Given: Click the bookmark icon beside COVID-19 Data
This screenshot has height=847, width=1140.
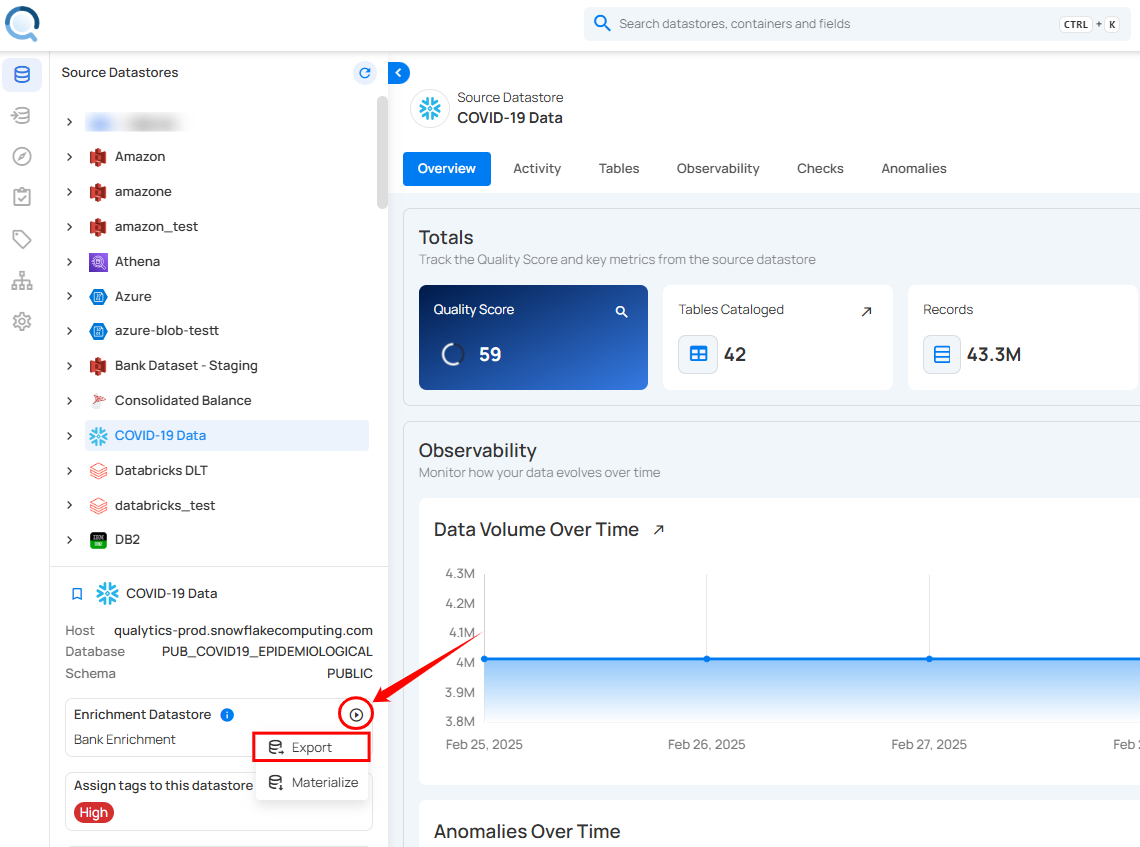Looking at the screenshot, I should click(x=77, y=594).
